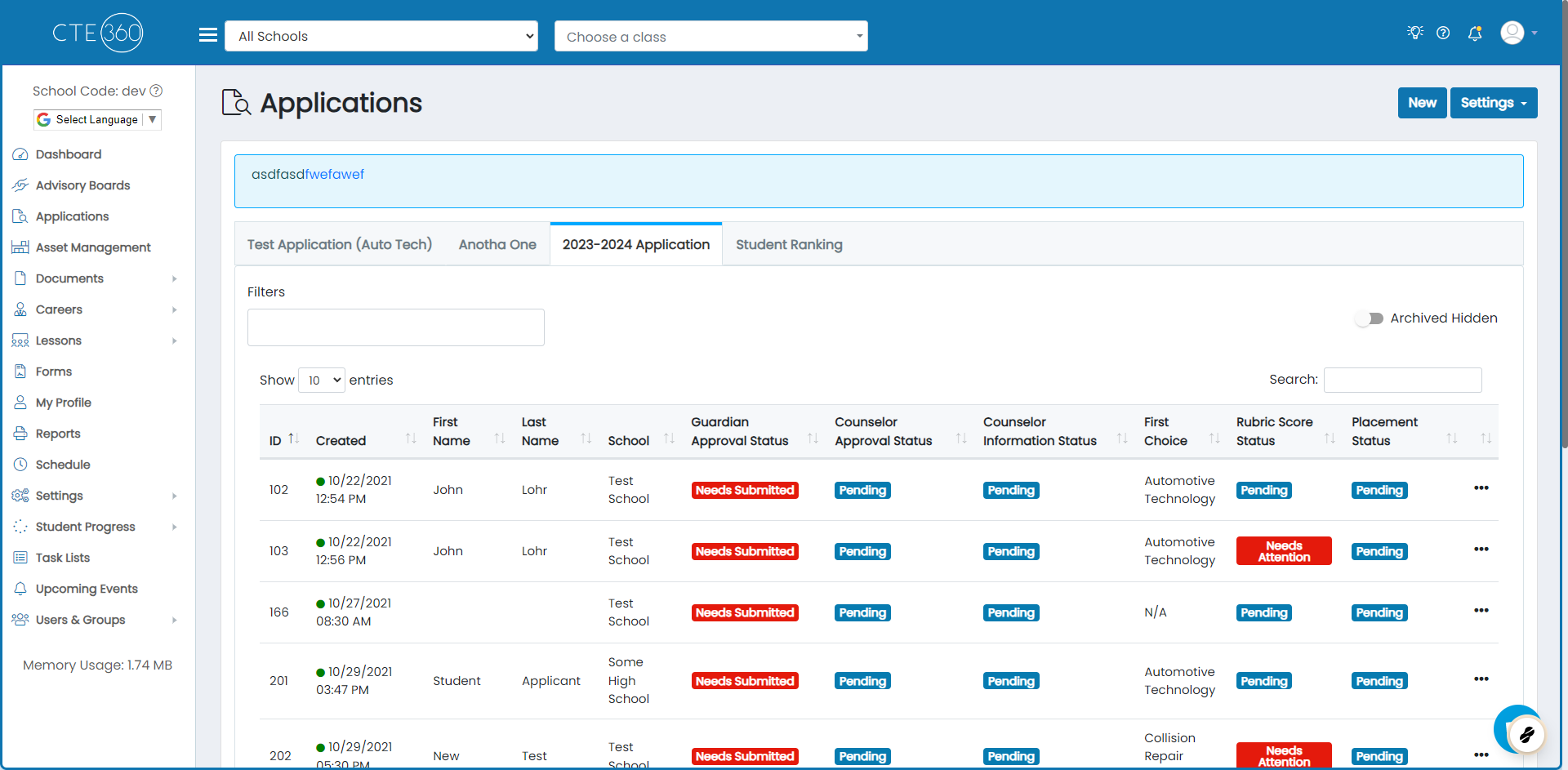
Task: Click the hamburger menu icon
Action: point(208,35)
